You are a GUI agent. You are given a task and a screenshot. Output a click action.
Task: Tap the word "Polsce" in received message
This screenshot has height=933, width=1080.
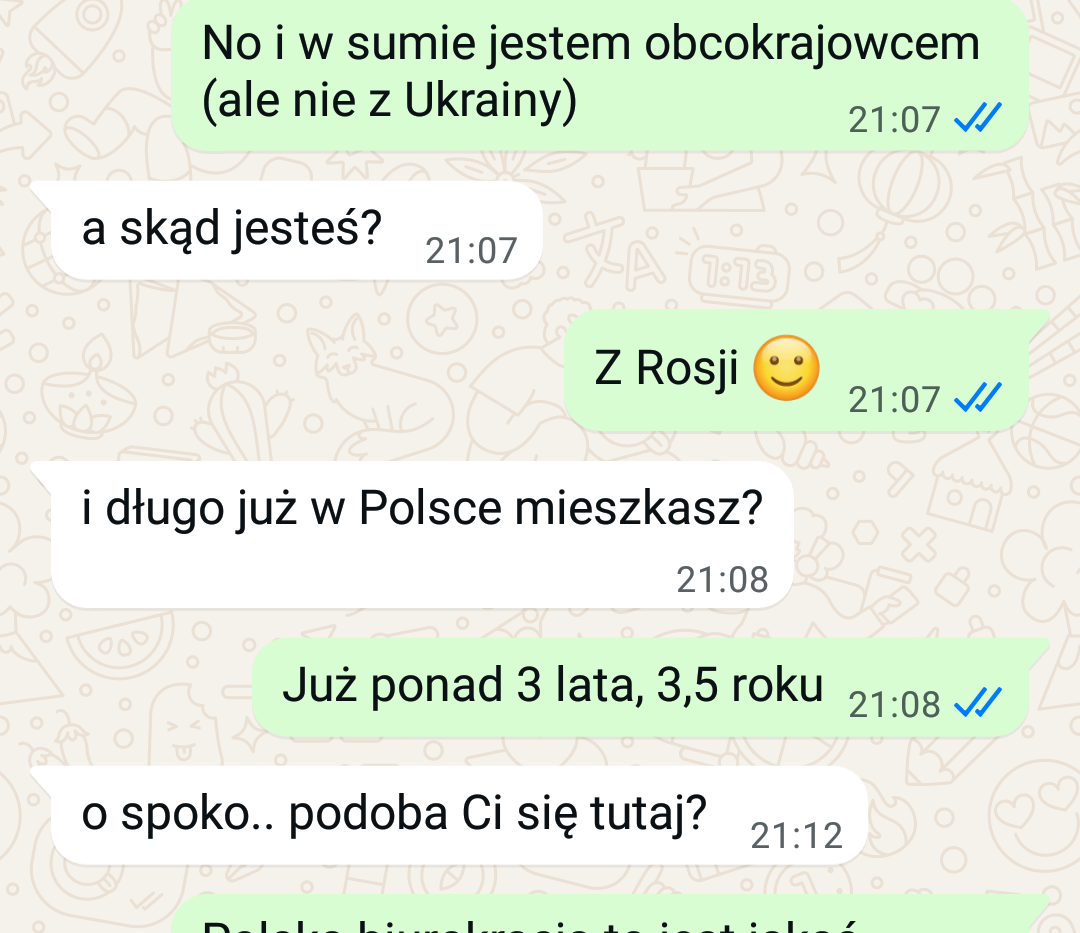pyautogui.click(x=430, y=508)
